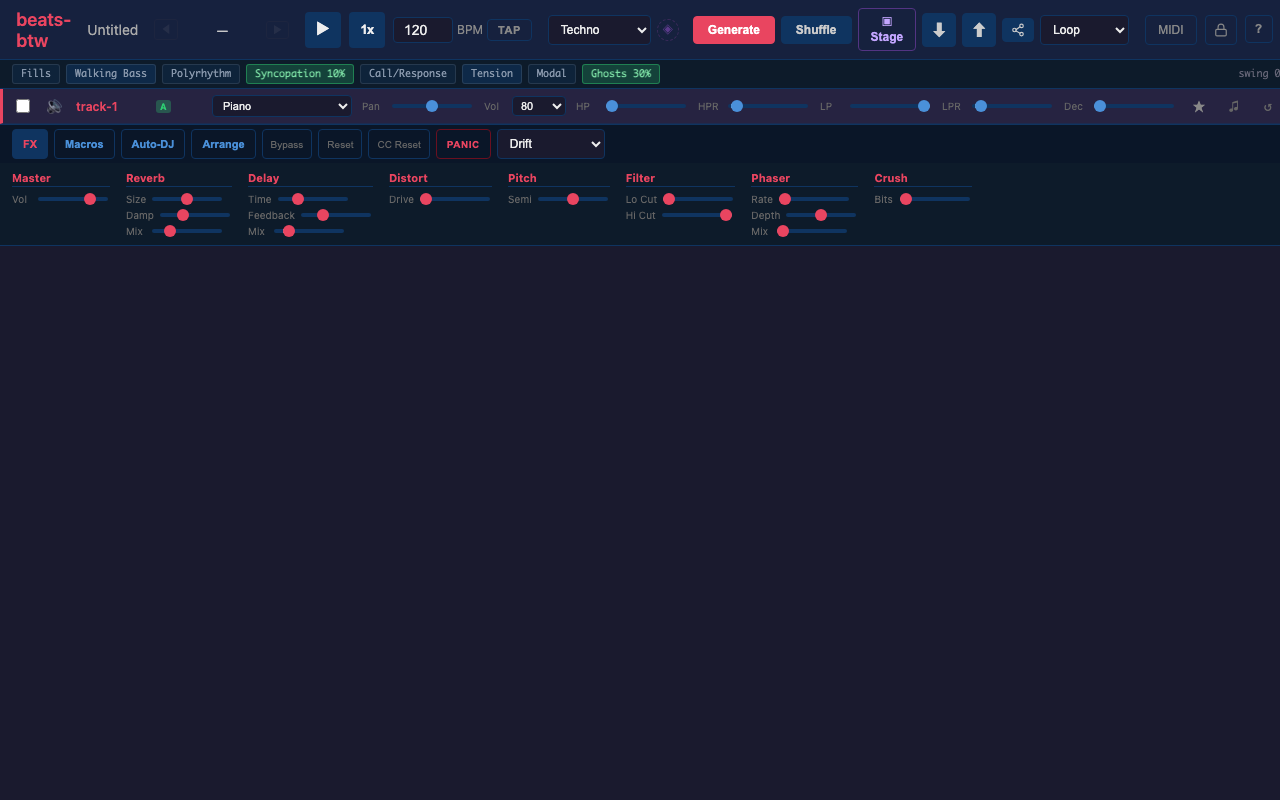
Task: Favorite track-1 with the star icon
Action: pyautogui.click(x=1199, y=105)
